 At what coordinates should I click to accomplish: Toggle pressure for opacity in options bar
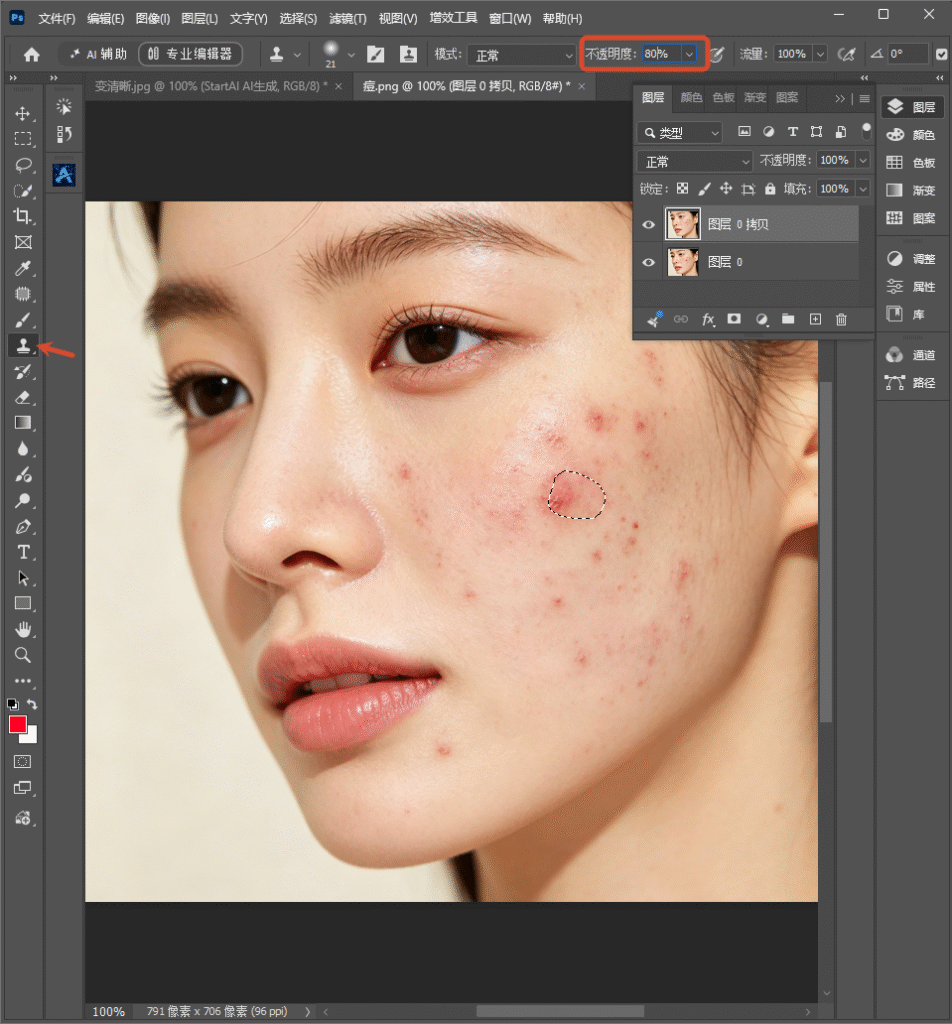[717, 54]
